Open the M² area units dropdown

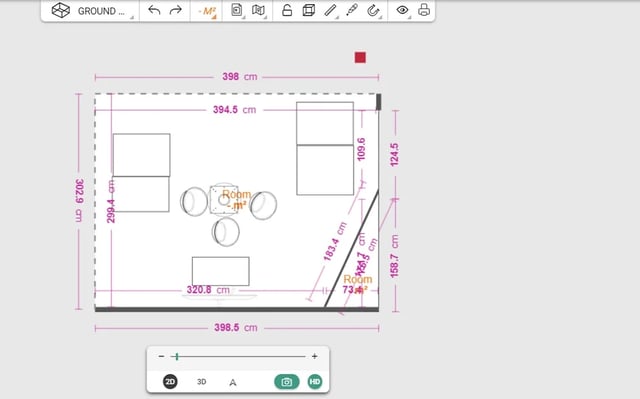(207, 11)
